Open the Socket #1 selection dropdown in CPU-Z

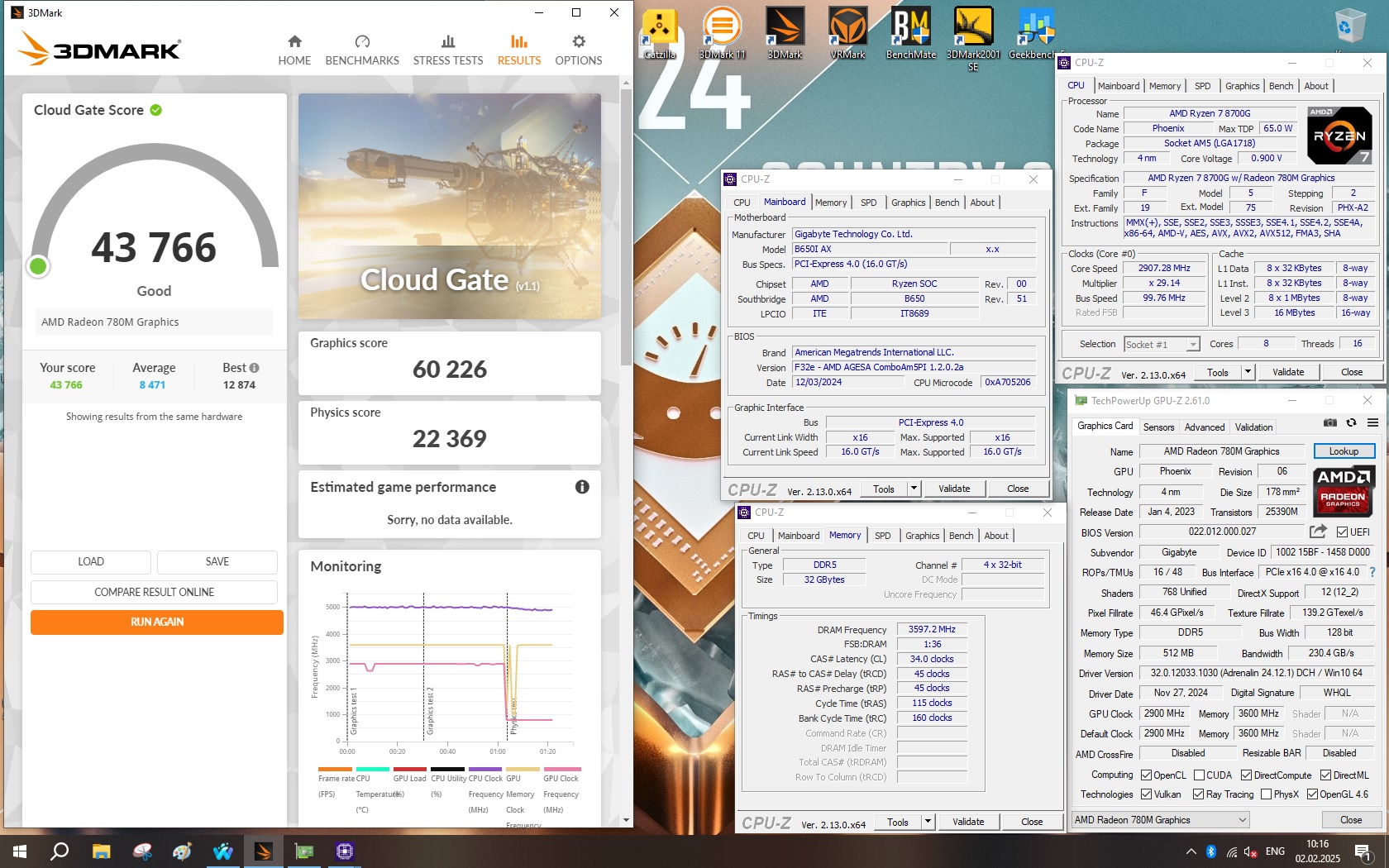click(1161, 344)
